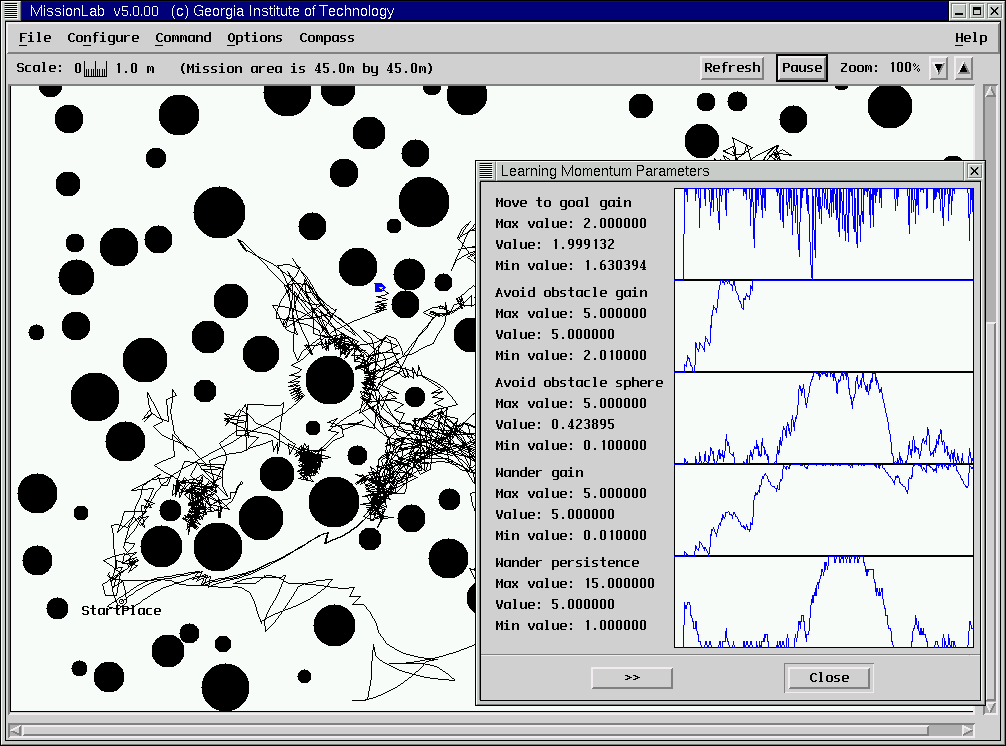The width and height of the screenshot is (1006, 746).
Task: Click the zoom in up-arrow button
Action: tap(963, 68)
